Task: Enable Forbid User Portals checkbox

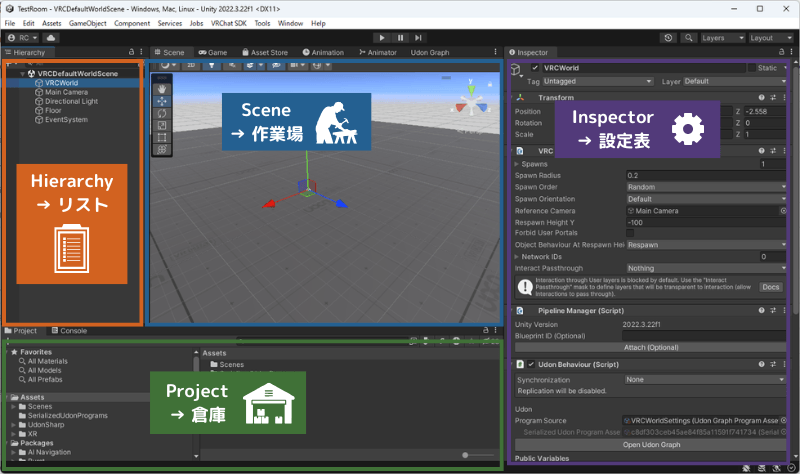Action: pyautogui.click(x=630, y=233)
